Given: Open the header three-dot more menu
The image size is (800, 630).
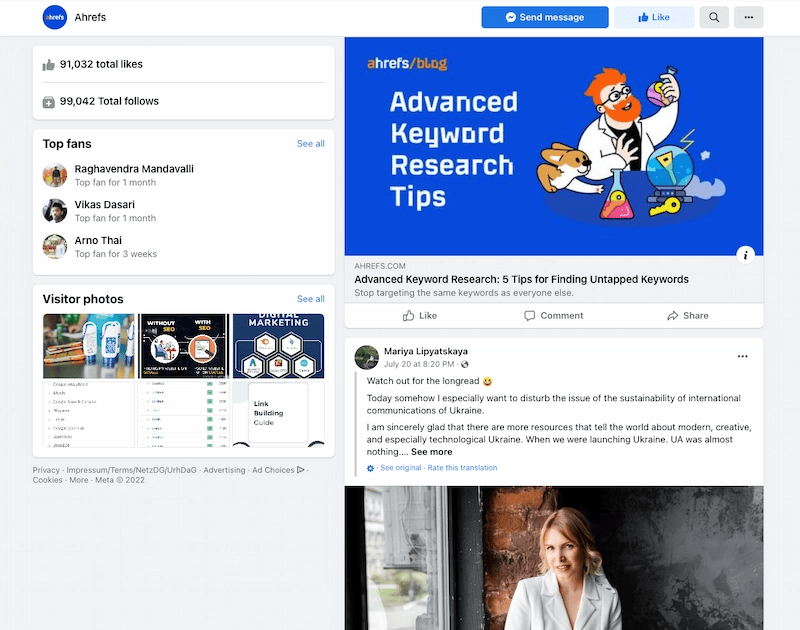Looking at the screenshot, I should tap(748, 17).
